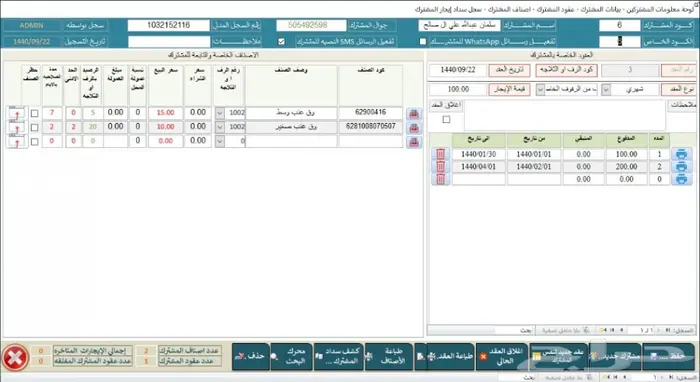Click the upload arrow icon for item 6281008070507
This screenshot has width=700, height=382.
tap(17, 128)
